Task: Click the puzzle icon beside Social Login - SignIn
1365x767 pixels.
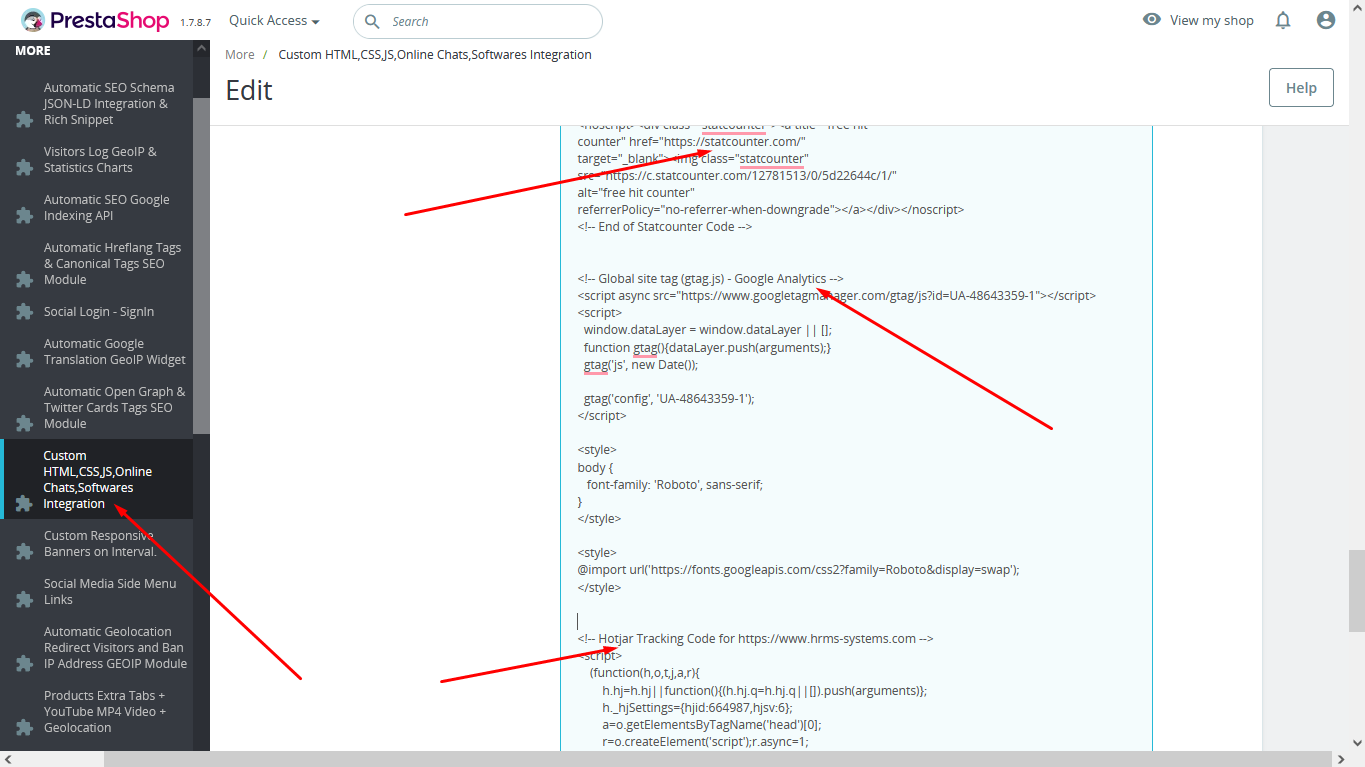Action: 25,312
